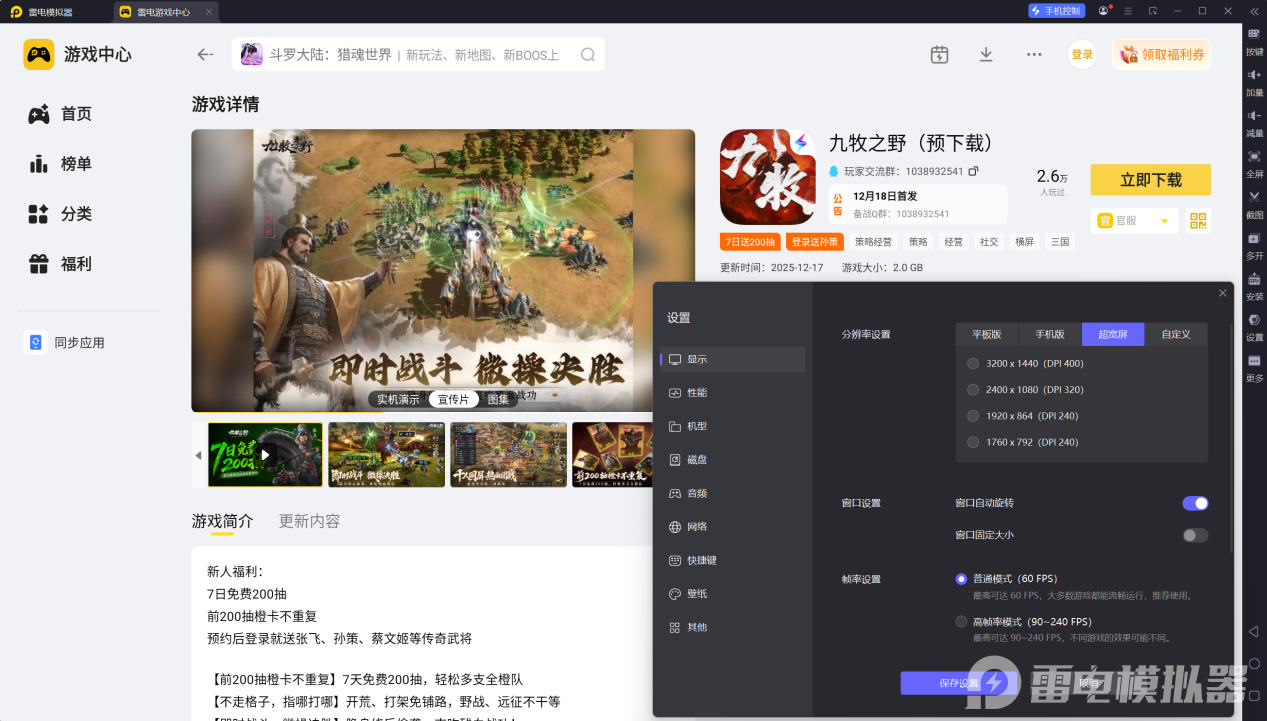Click the back arrow beside search box
This screenshot has width=1267, height=721.
[205, 55]
